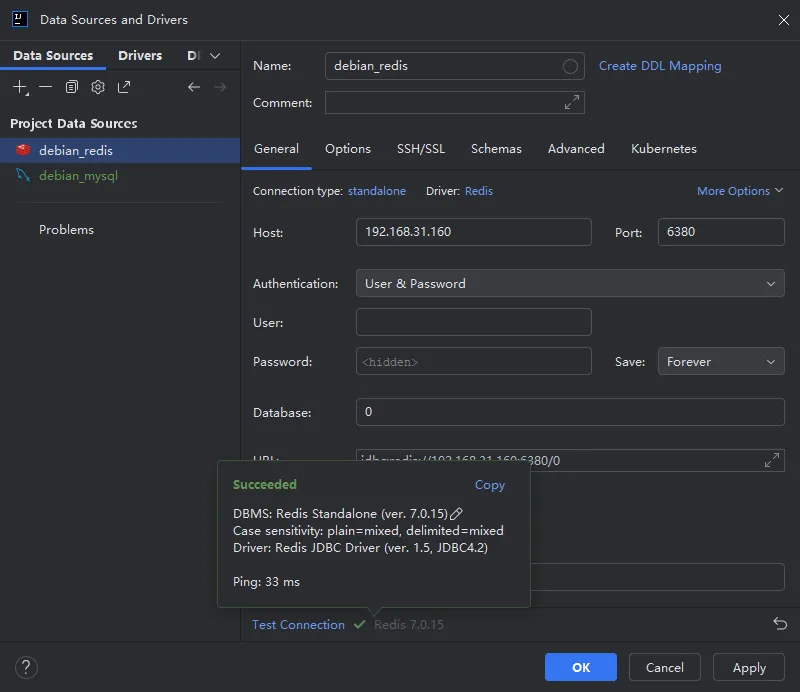Open the Save password Forever dropdown
Viewport: 800px width, 692px height.
[x=720, y=362]
